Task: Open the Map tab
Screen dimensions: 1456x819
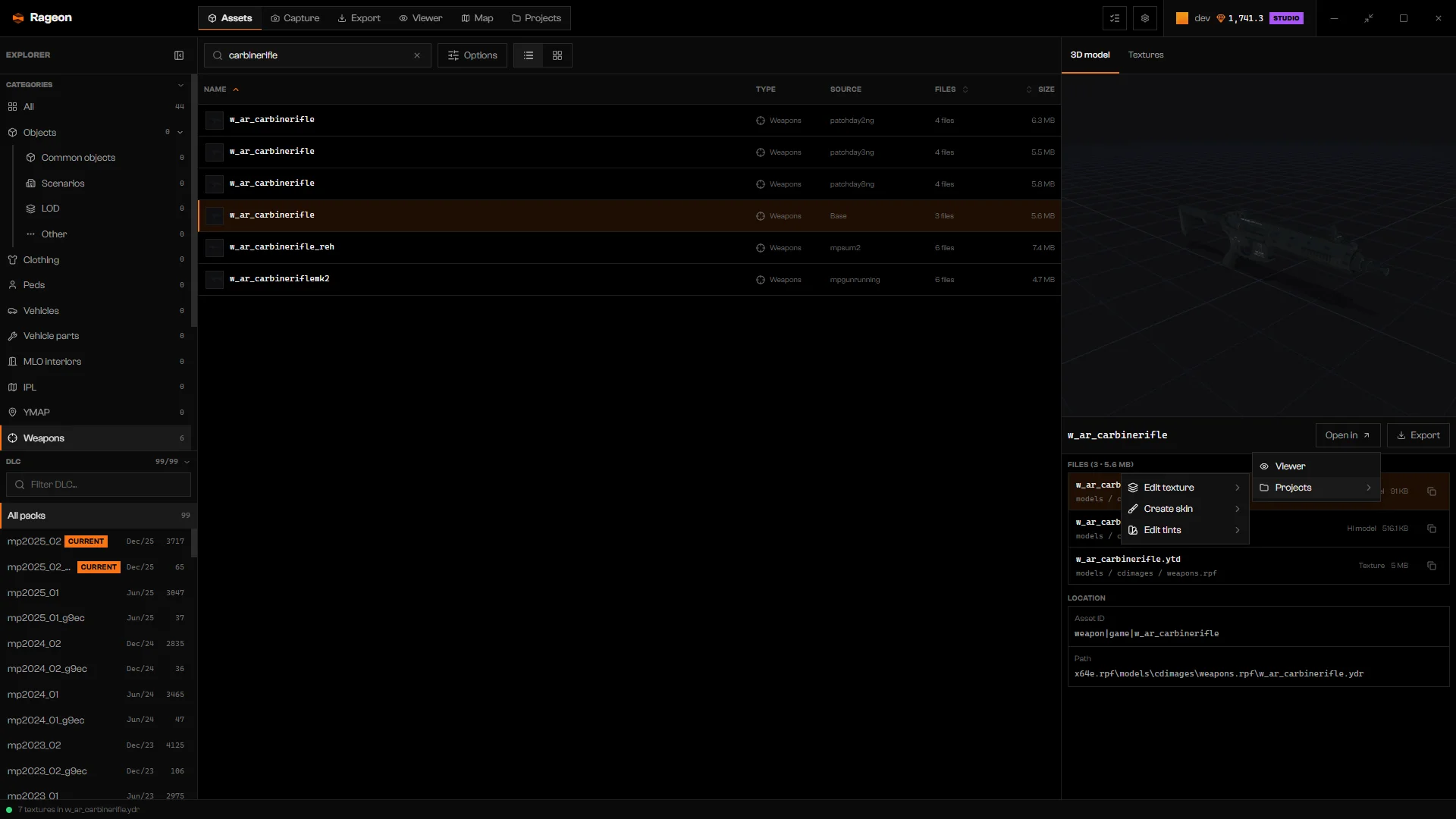Action: coord(477,18)
